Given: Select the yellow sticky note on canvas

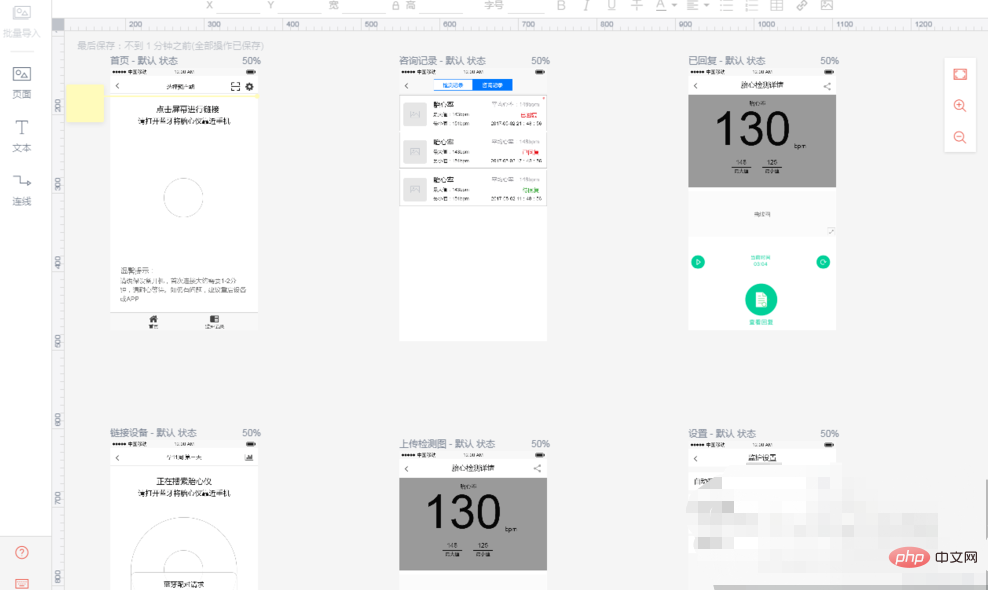Looking at the screenshot, I should 84,103.
